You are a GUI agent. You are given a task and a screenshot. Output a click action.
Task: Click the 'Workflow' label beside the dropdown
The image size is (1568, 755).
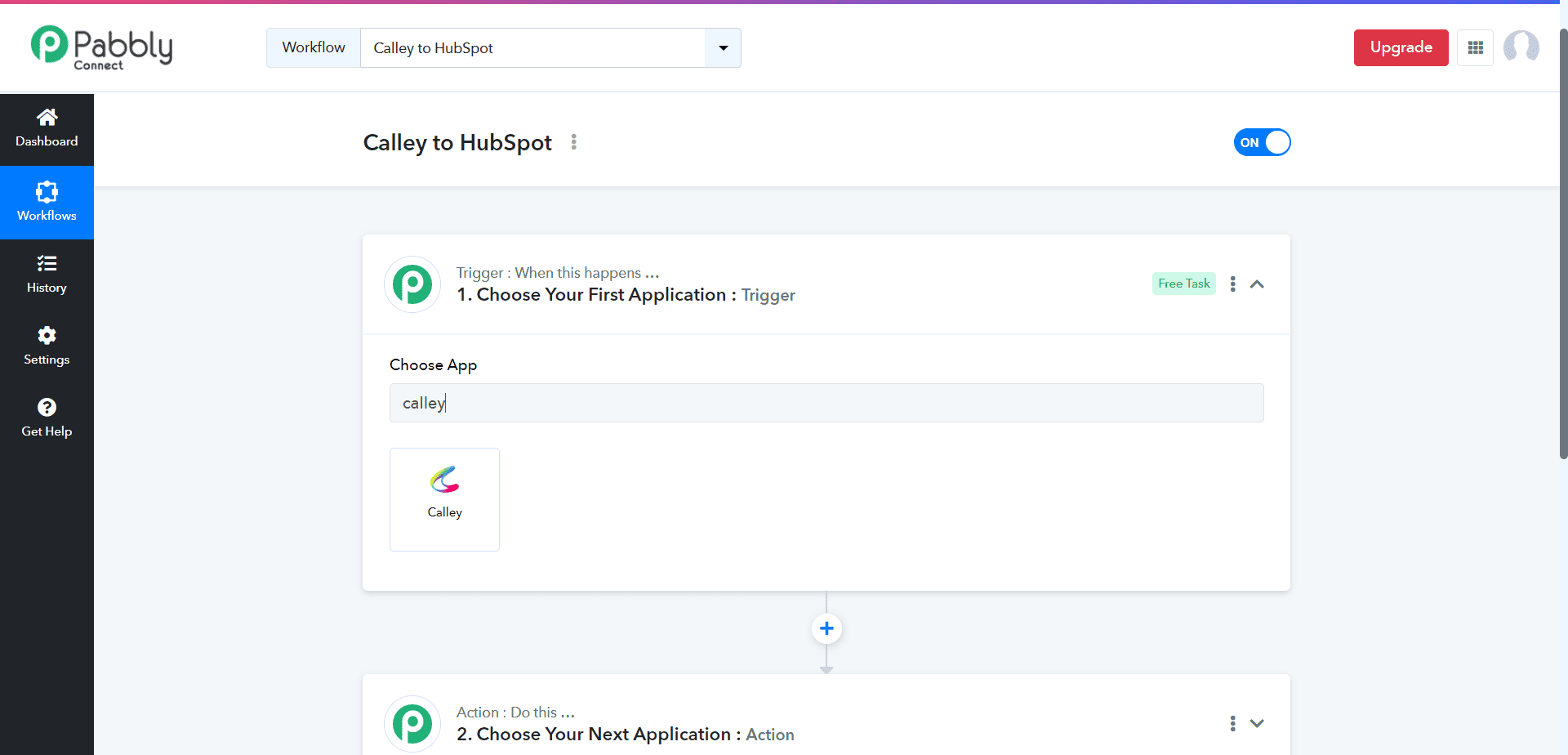314,47
